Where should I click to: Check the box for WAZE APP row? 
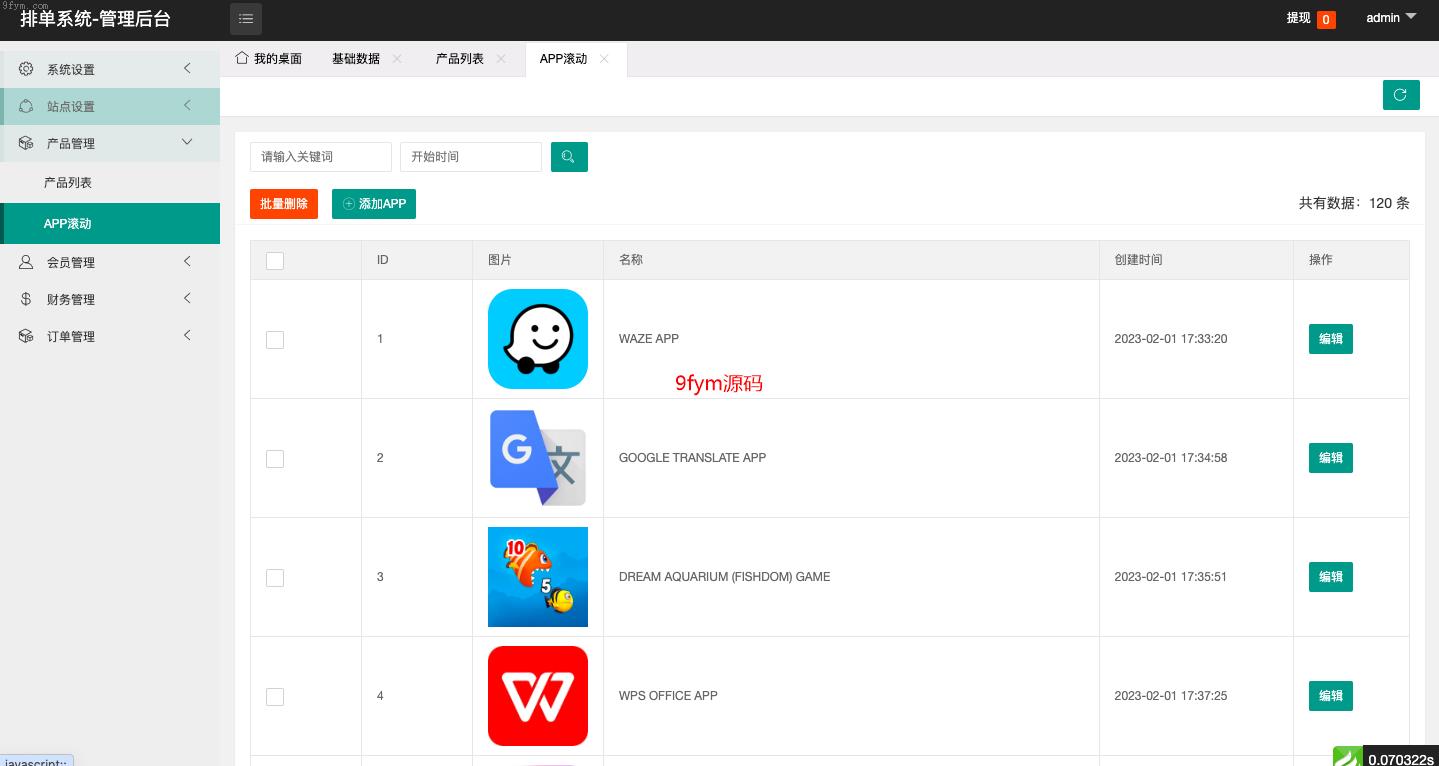275,340
